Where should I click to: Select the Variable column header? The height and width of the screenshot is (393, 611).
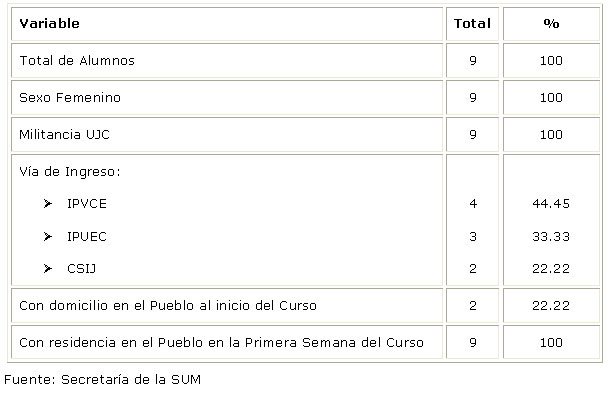49,23
